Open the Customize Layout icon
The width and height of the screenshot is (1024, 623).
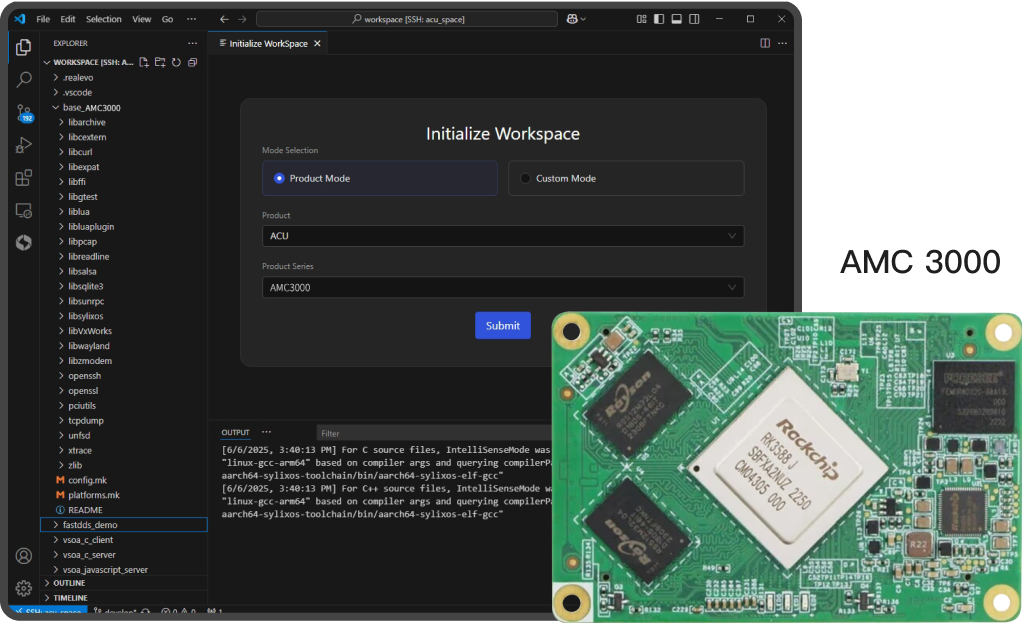click(x=641, y=19)
